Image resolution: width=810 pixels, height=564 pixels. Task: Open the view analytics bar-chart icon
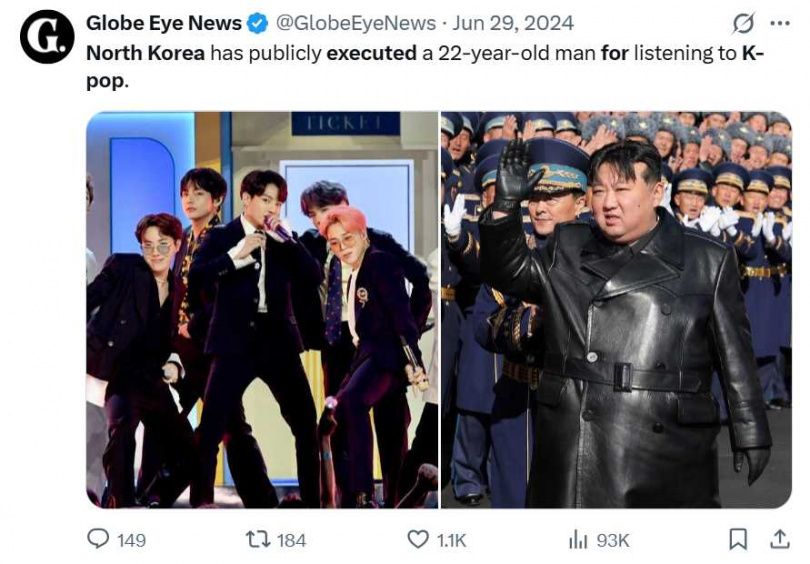(x=578, y=539)
